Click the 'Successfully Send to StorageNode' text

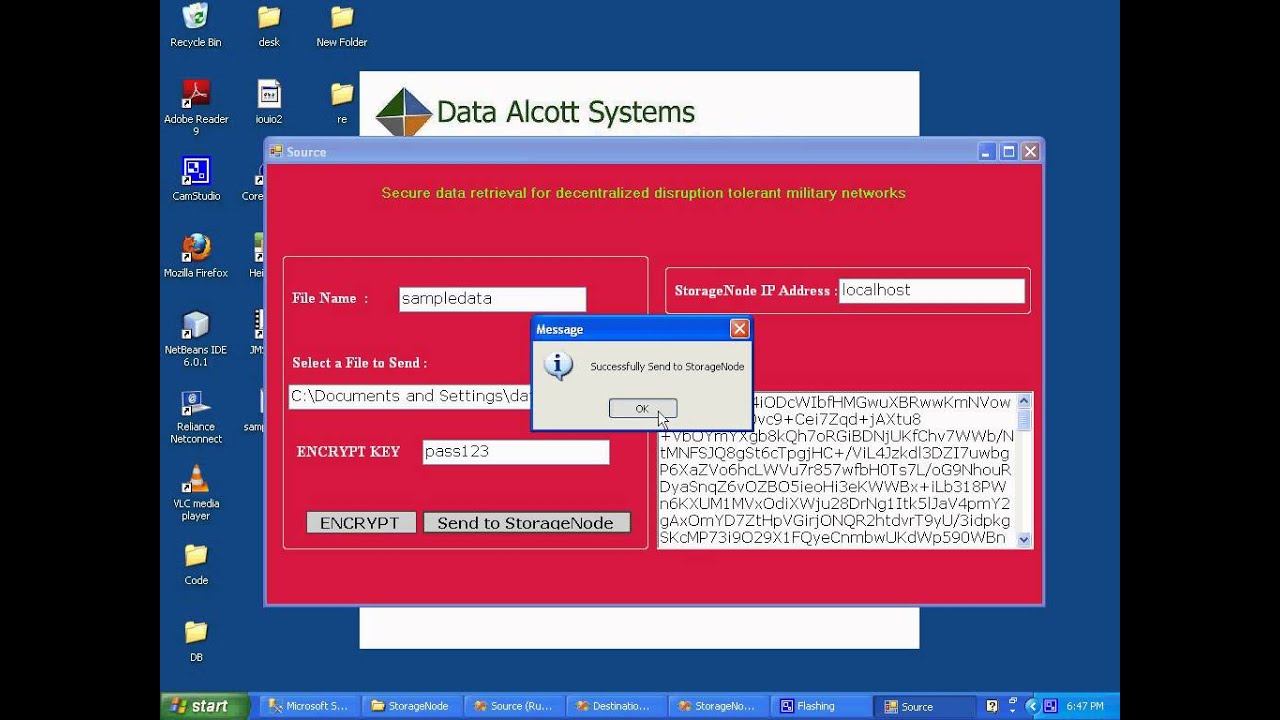pos(667,367)
